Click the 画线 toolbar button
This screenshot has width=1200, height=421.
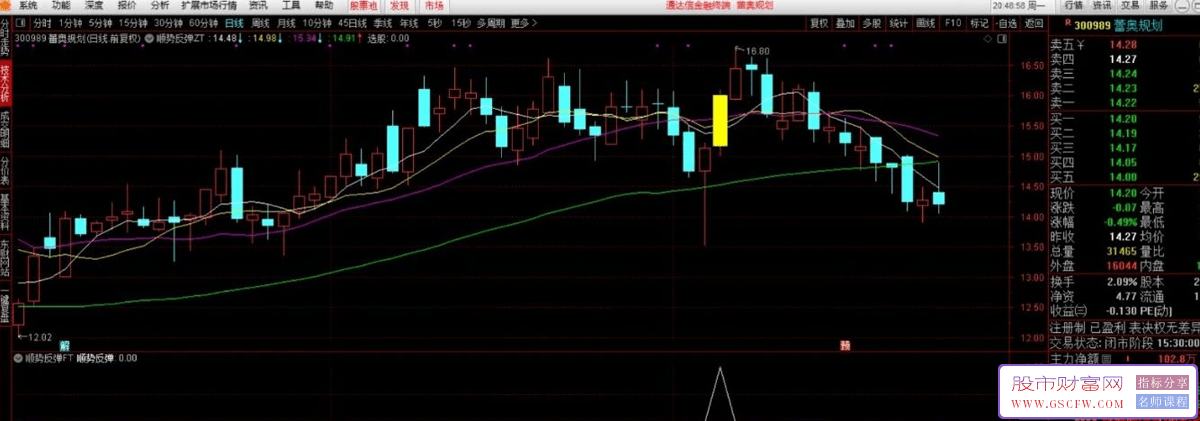[926, 21]
